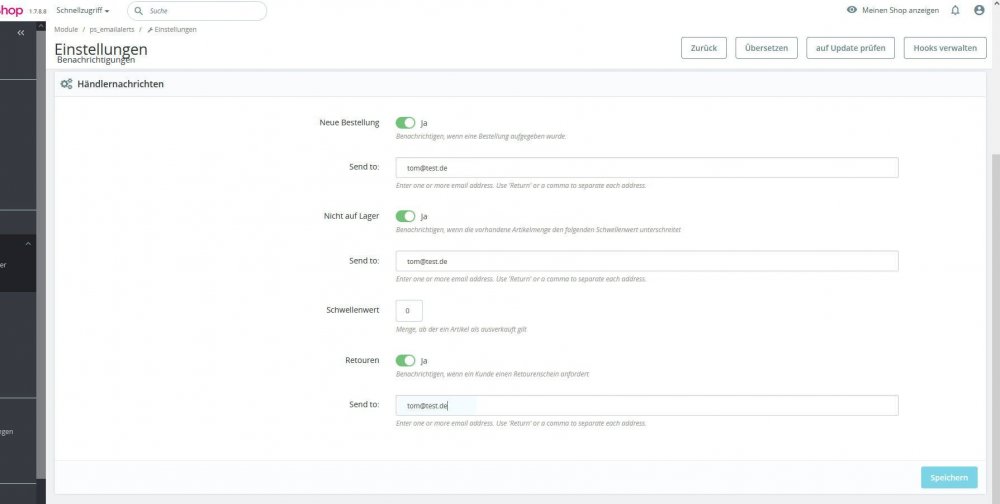Open the user profile avatar menu
This screenshot has width=1000, height=504.
[979, 10]
